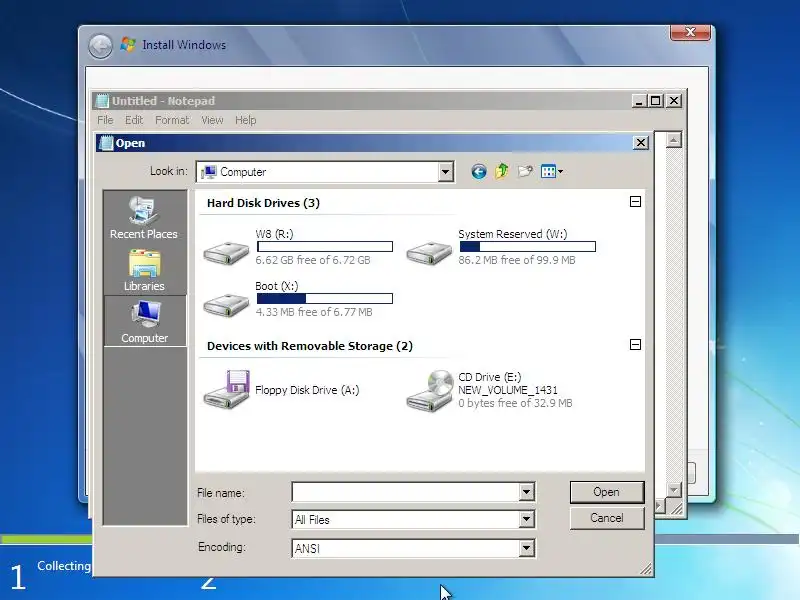Open the Look in dropdown
The width and height of the screenshot is (800, 600).
pos(445,172)
